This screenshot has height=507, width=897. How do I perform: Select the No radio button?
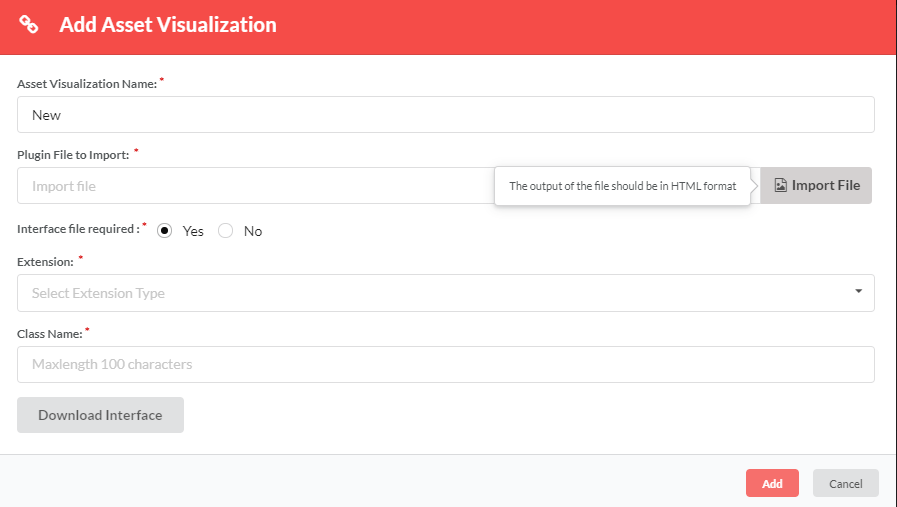pyautogui.click(x=226, y=231)
